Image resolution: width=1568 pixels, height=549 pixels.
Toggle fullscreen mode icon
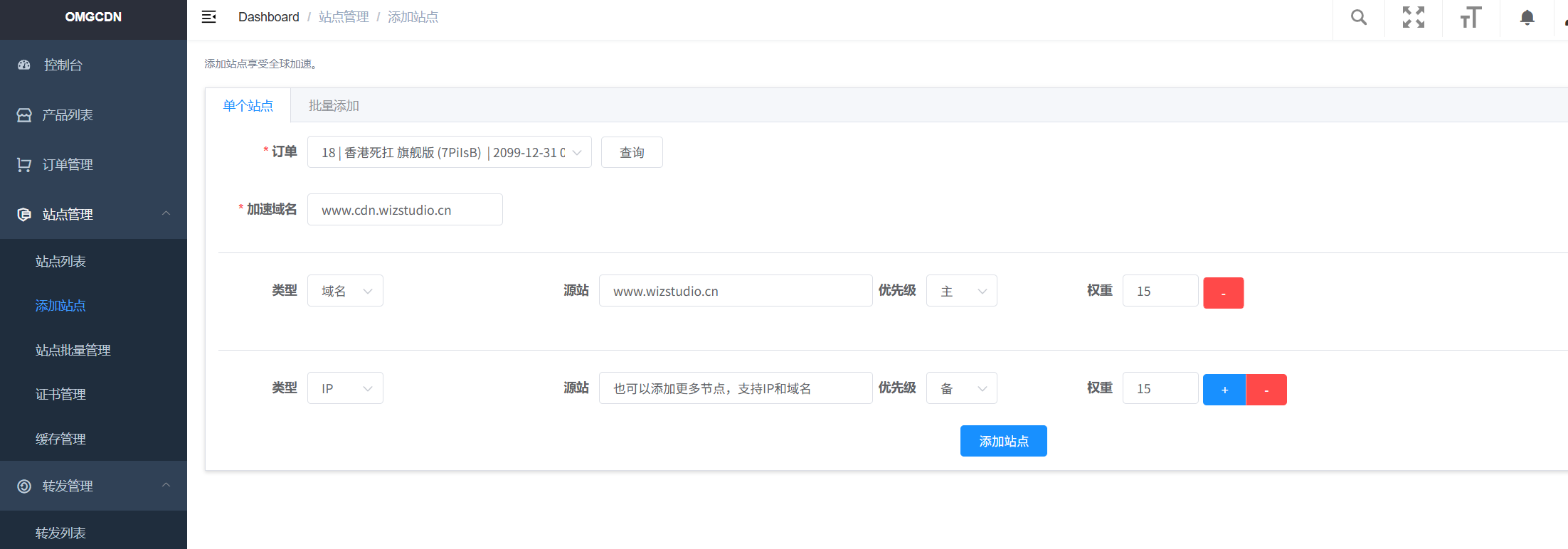(1413, 17)
